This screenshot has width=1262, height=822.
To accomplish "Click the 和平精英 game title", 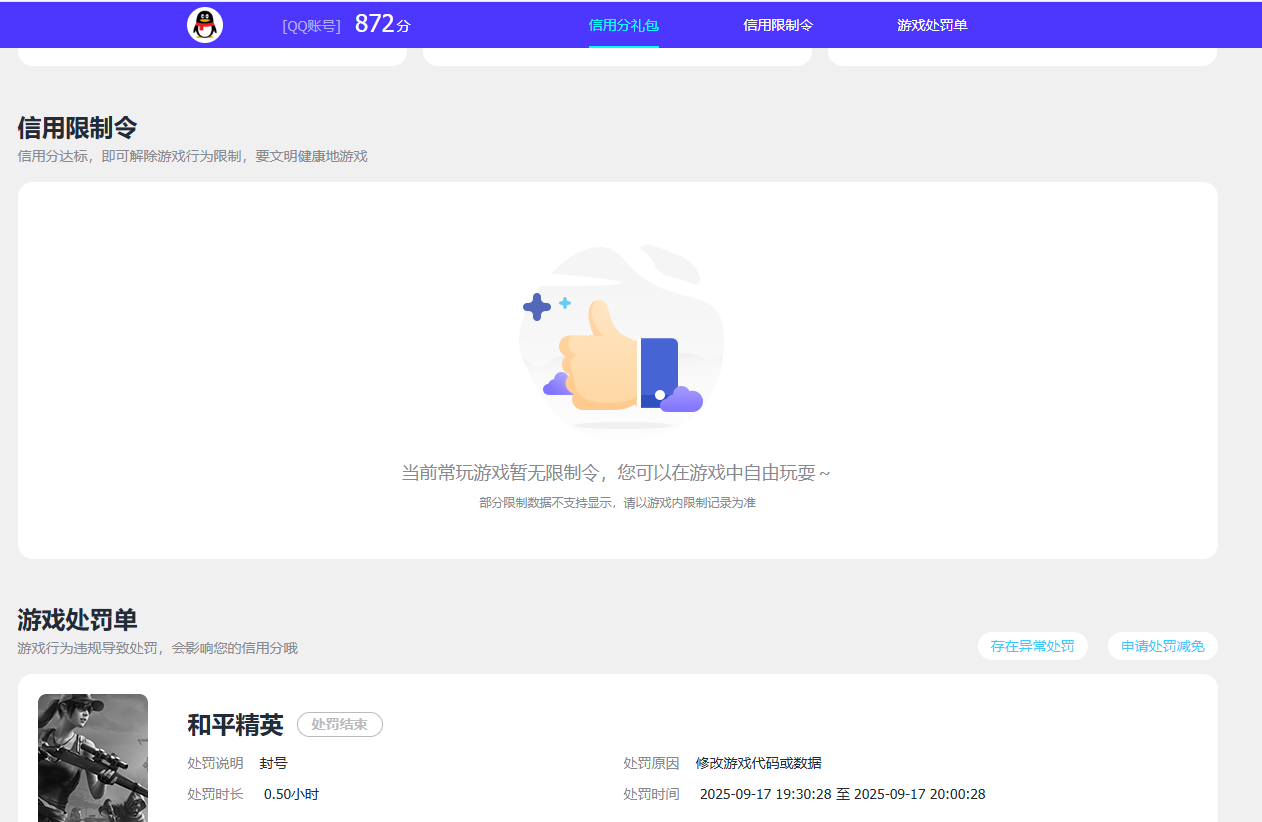I will (x=235, y=725).
